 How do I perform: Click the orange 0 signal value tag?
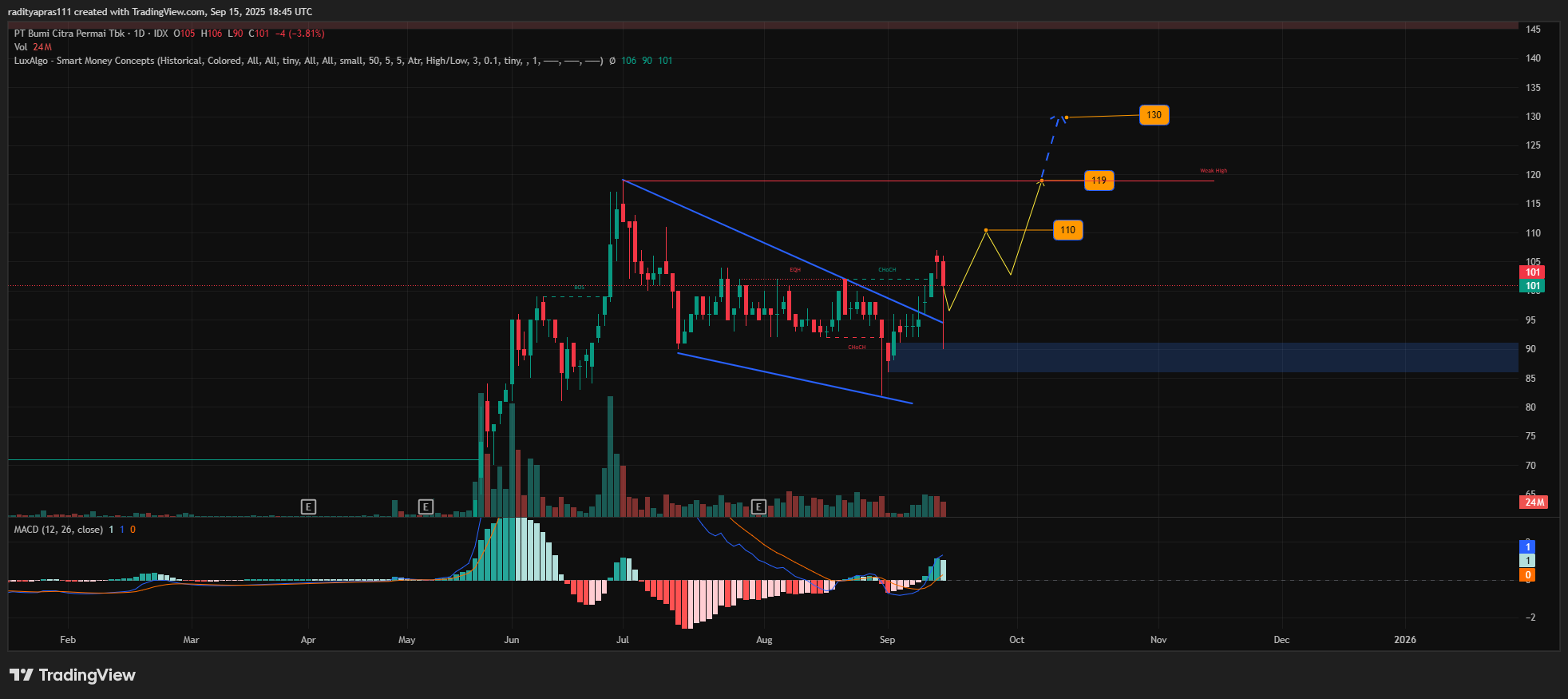1527,575
